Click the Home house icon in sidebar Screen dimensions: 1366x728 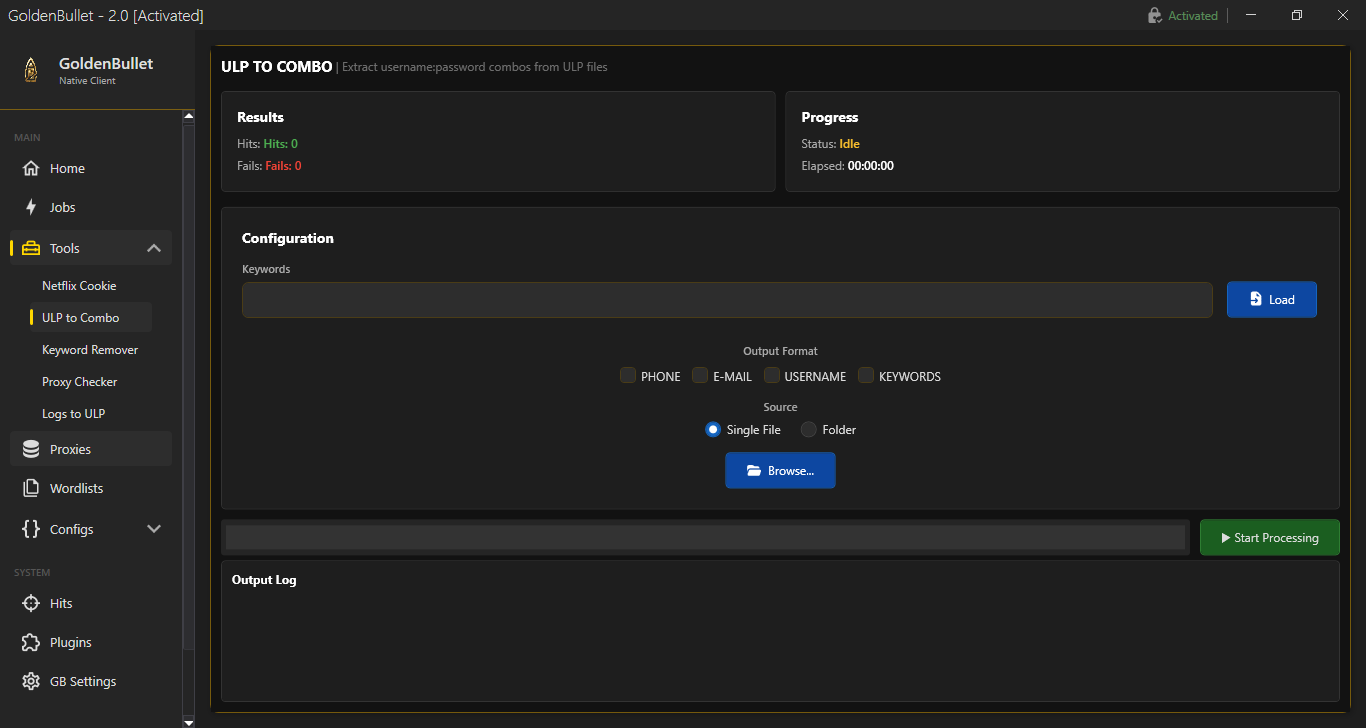(x=31, y=168)
